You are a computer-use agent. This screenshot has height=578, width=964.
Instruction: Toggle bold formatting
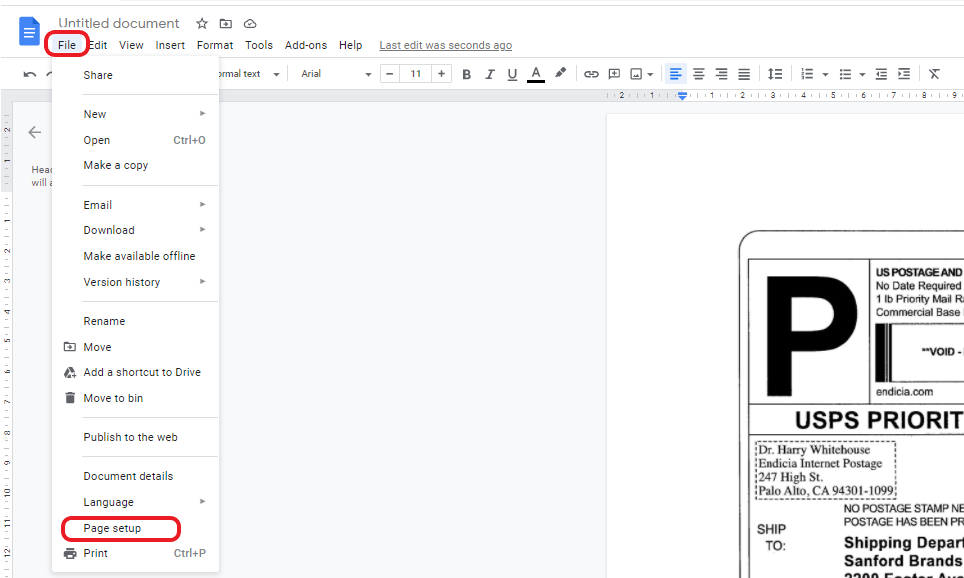(466, 73)
